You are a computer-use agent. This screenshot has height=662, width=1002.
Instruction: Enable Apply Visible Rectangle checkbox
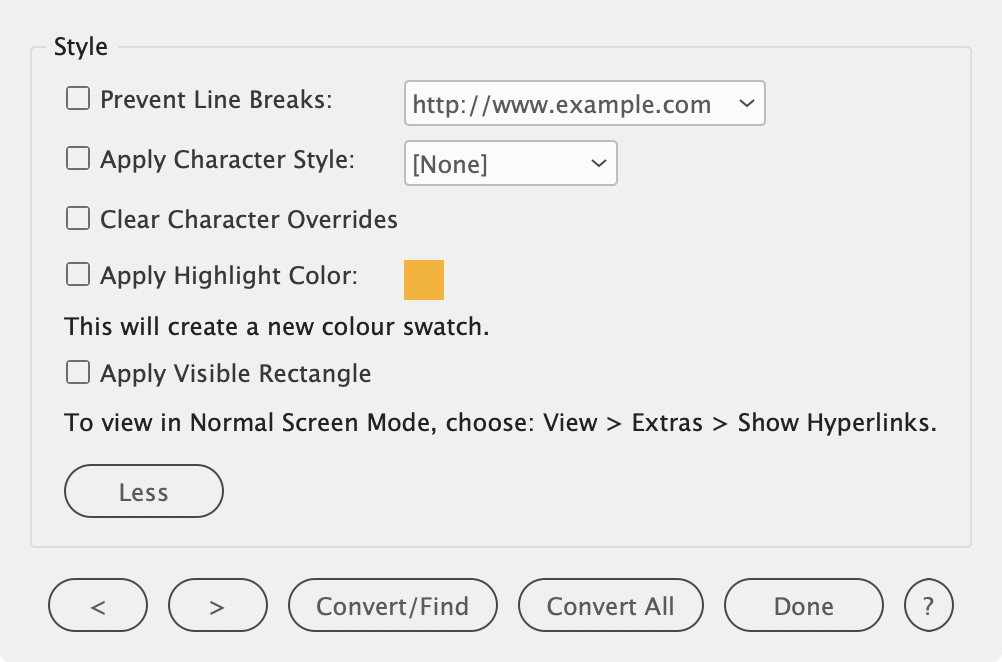pos(78,373)
